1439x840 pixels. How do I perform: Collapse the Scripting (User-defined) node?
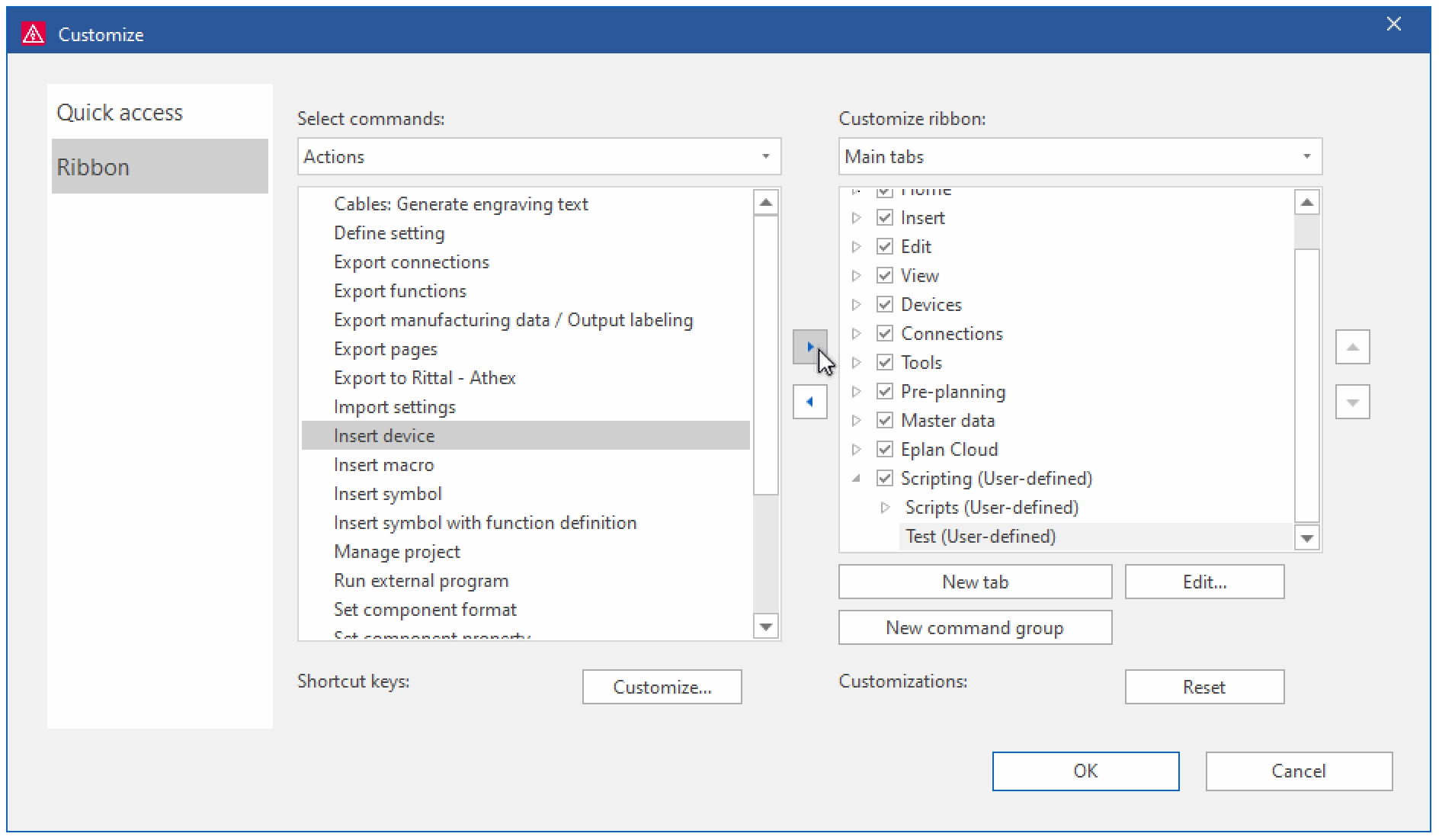(x=856, y=479)
